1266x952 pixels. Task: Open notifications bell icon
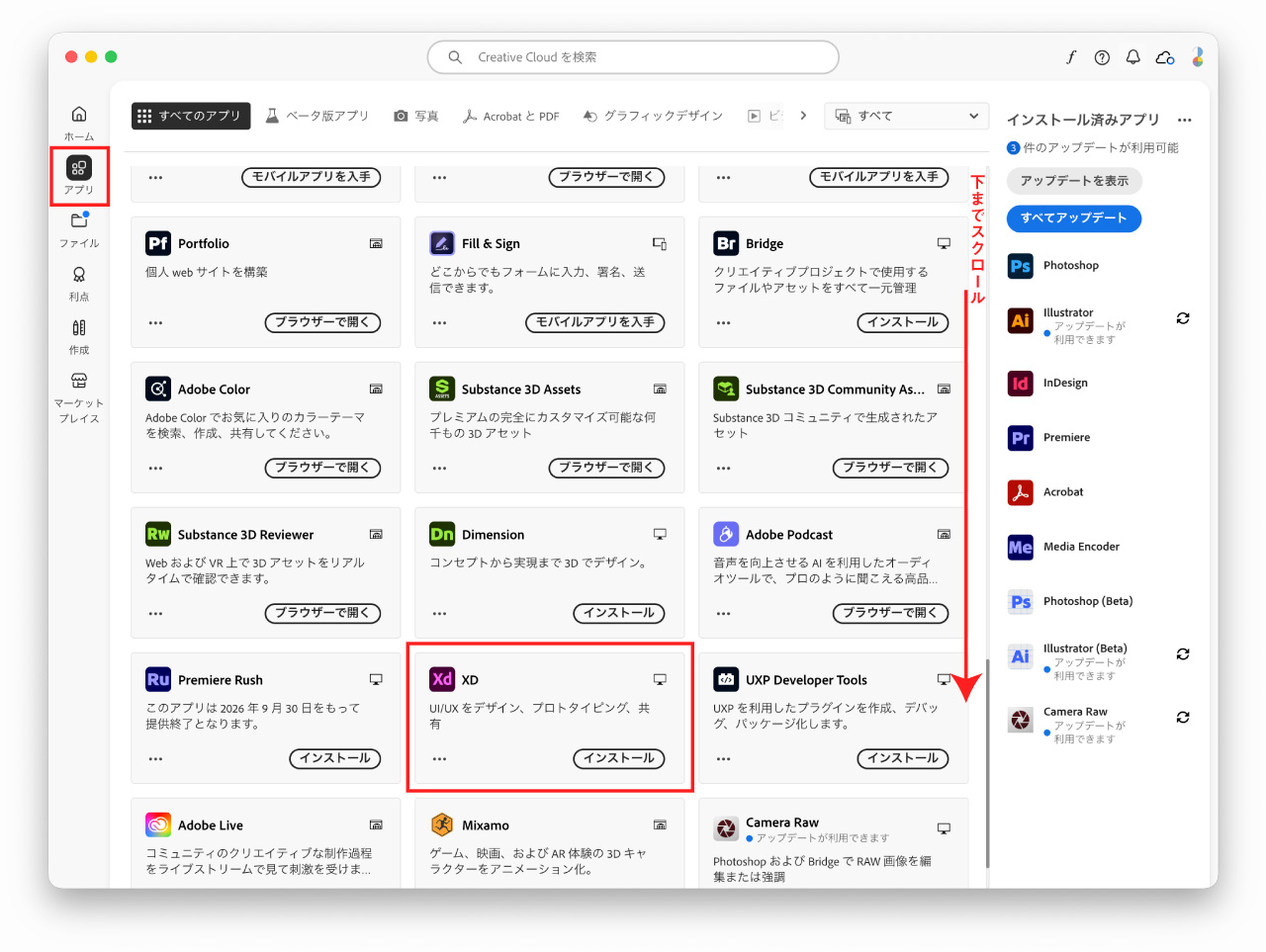coord(1133,57)
